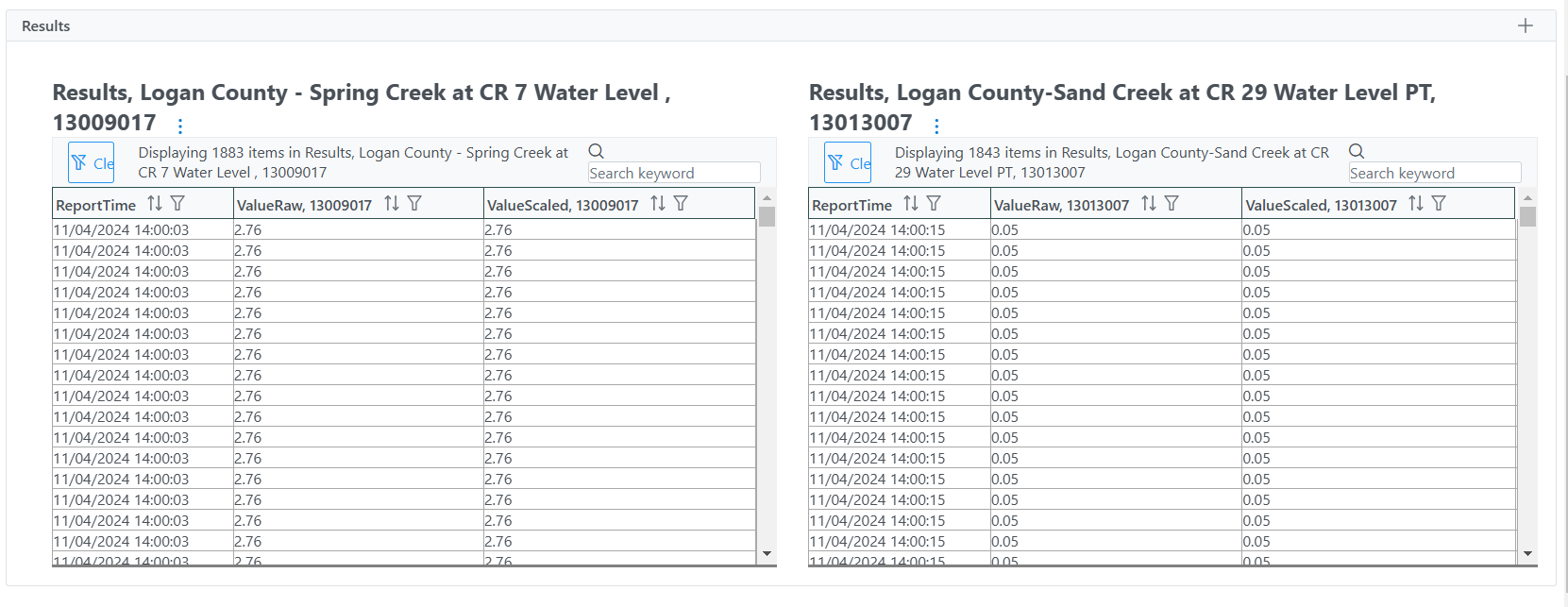This screenshot has height=607, width=1568.
Task: Focus Search keyword field for Sand Creek table
Action: [1435, 173]
